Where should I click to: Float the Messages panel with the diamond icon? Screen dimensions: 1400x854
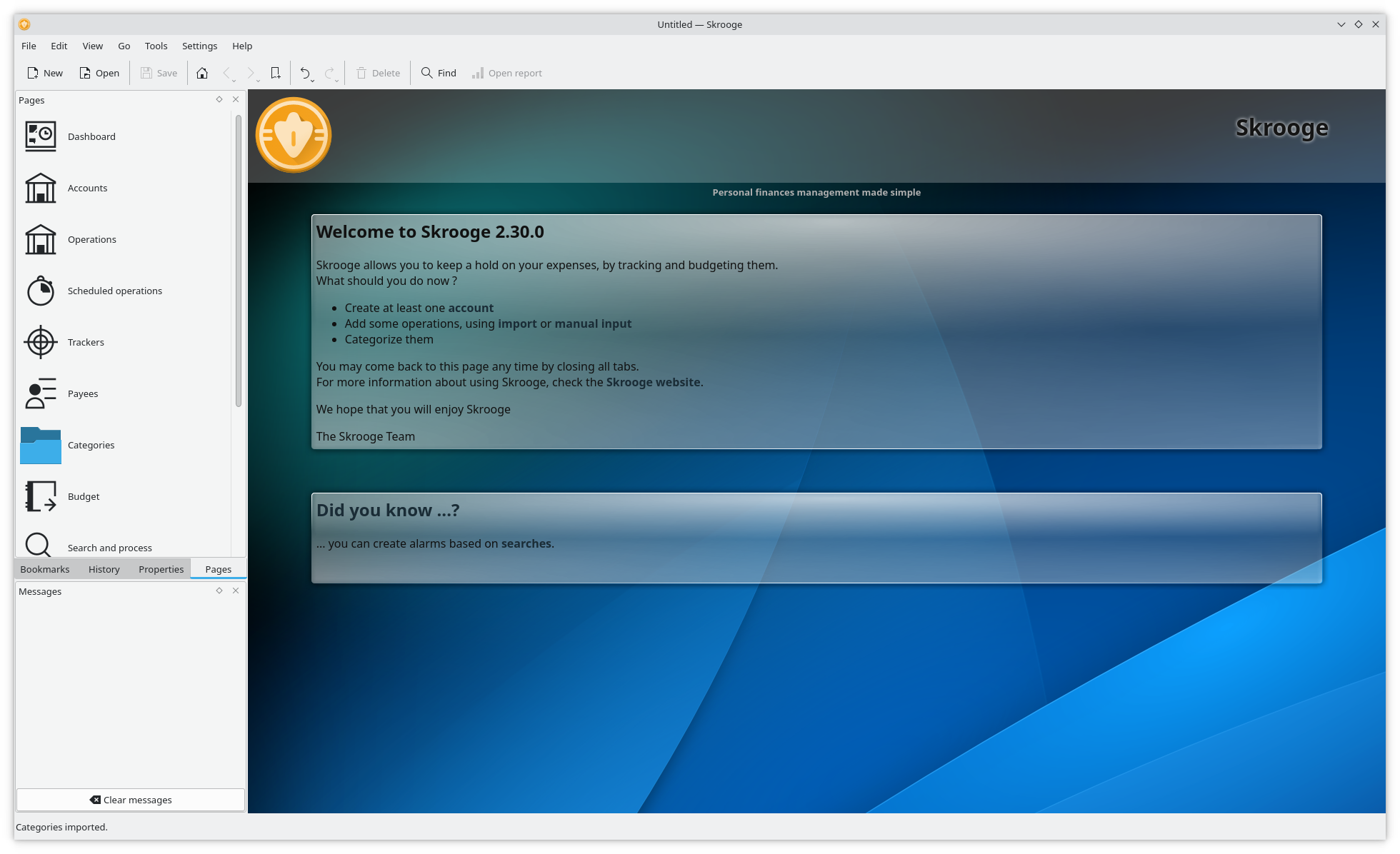pos(219,591)
